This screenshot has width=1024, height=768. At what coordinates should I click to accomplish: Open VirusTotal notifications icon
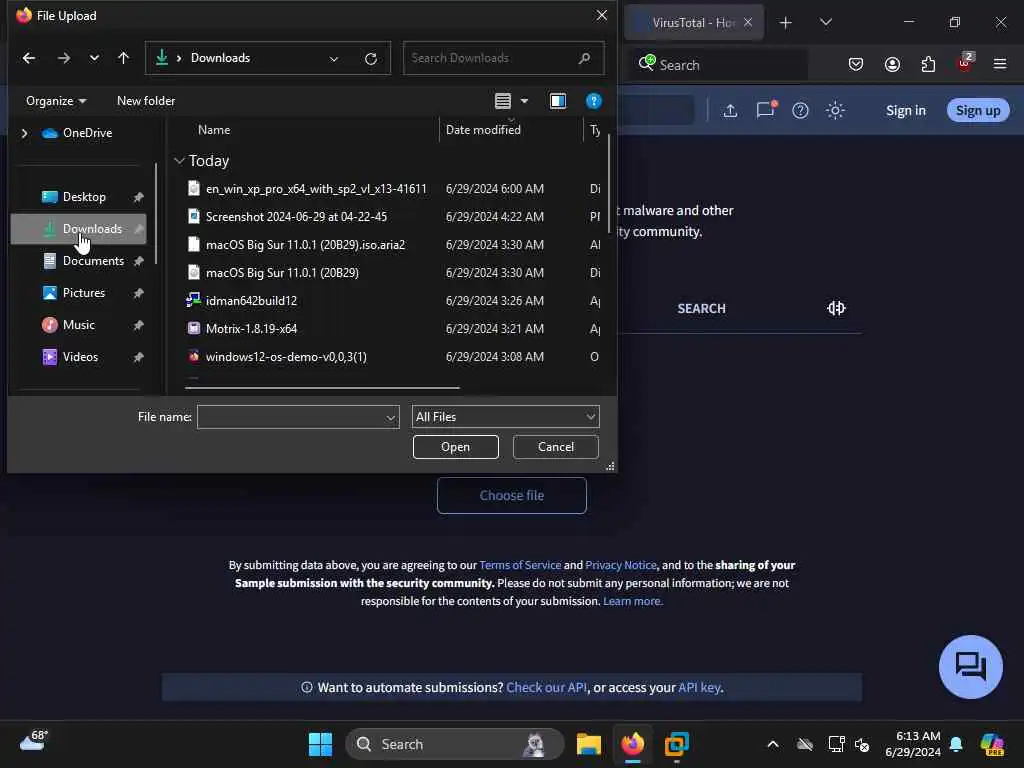pyautogui.click(x=765, y=110)
